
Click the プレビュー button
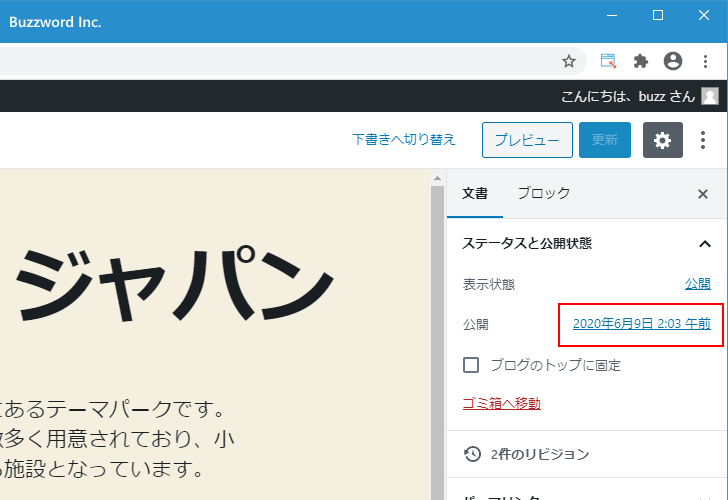527,140
